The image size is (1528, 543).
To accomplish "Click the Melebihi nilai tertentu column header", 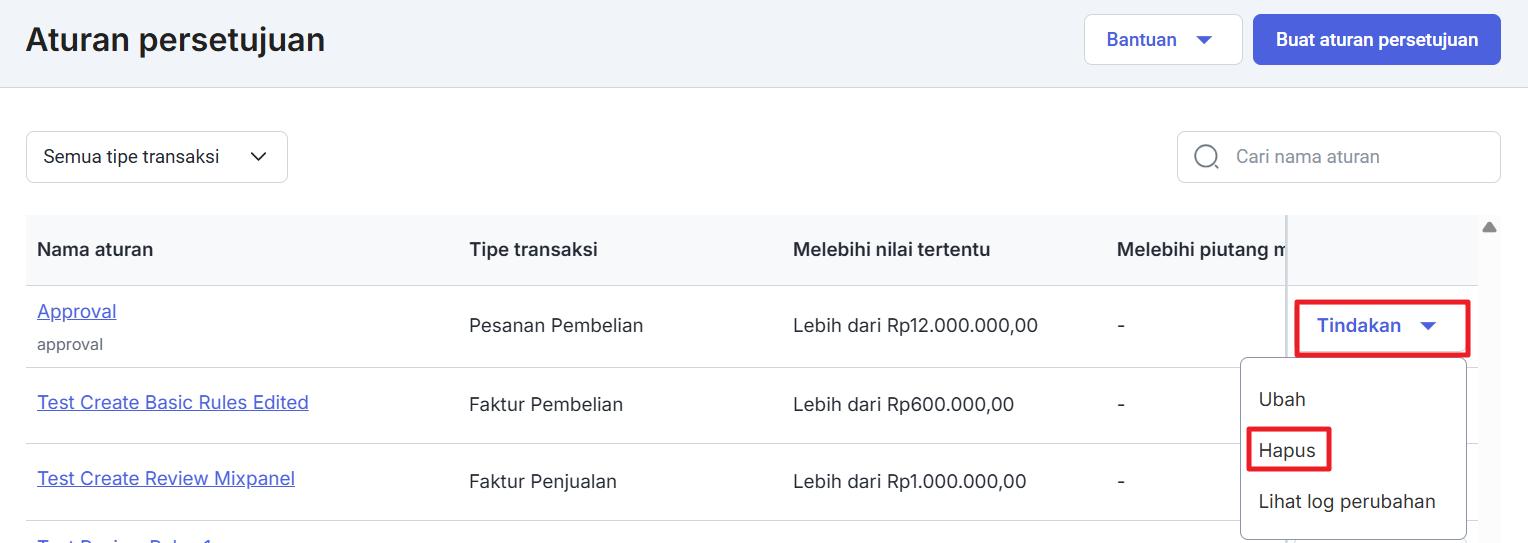I will 891,249.
